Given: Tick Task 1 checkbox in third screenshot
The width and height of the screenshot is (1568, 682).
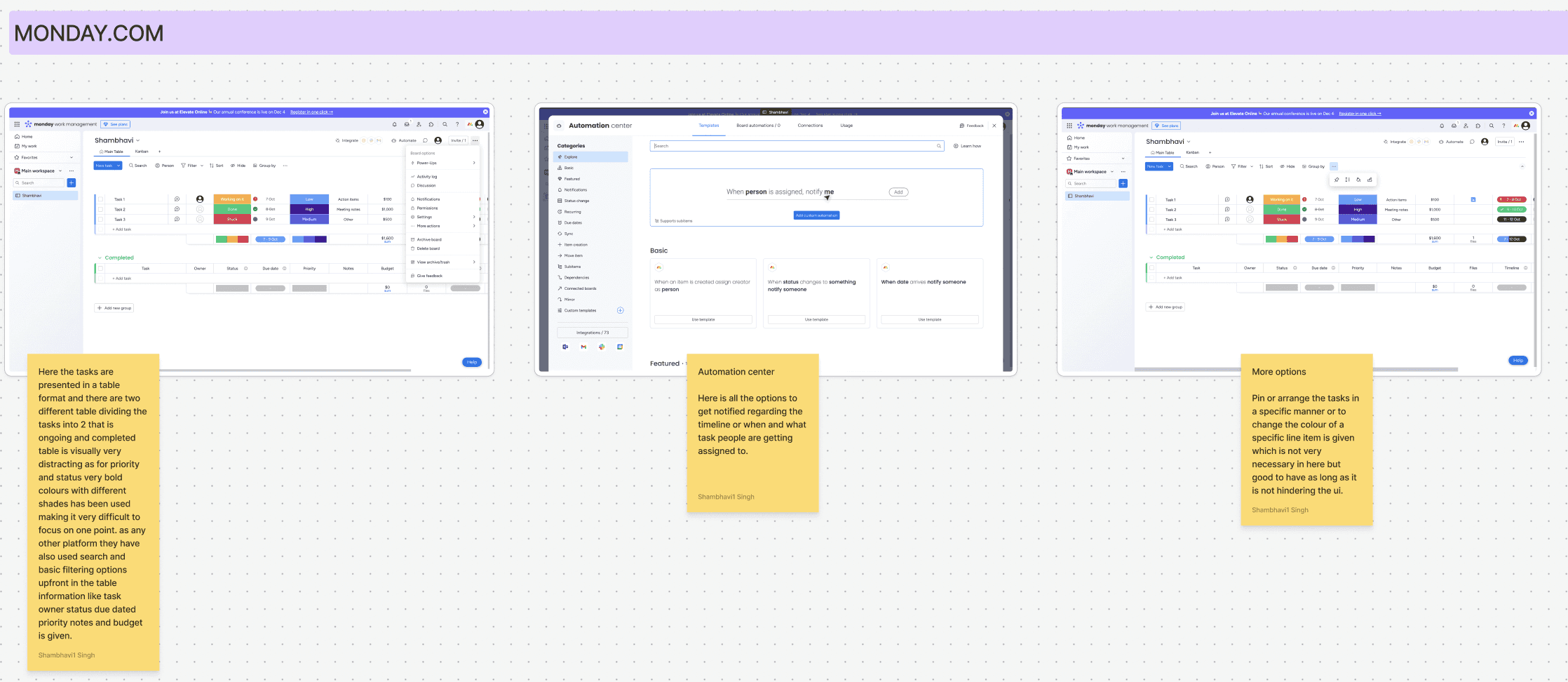Looking at the screenshot, I should (1151, 199).
